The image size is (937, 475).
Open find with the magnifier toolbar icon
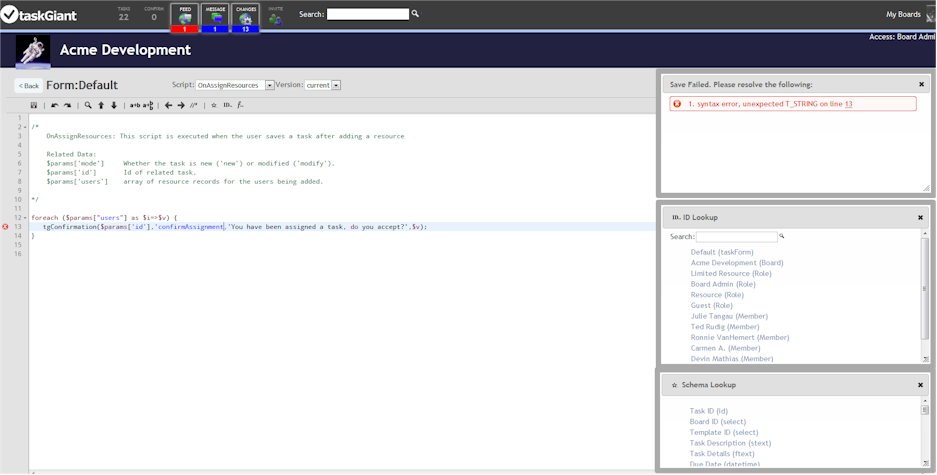pos(88,105)
